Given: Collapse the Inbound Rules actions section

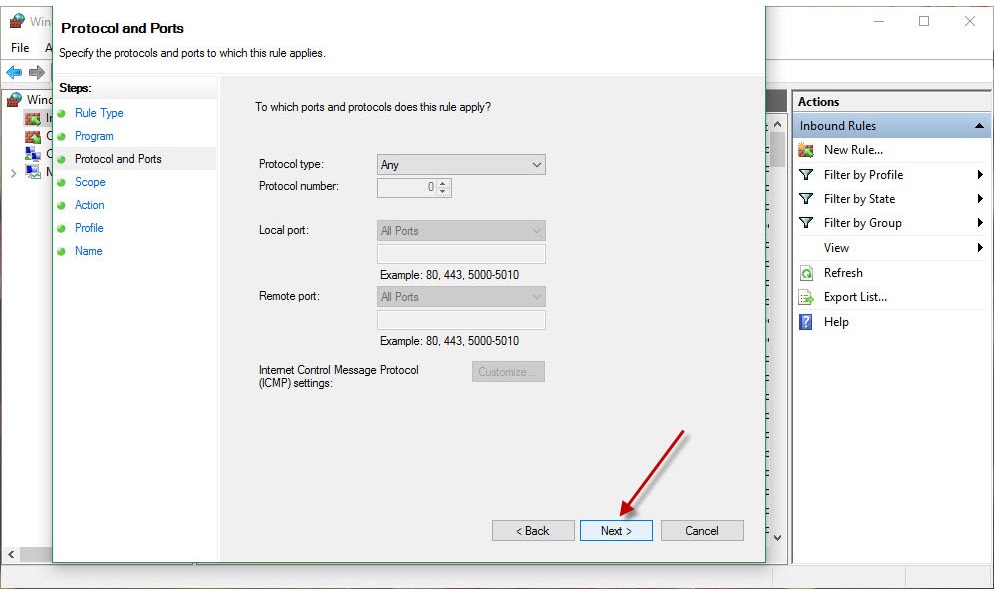Looking at the screenshot, I should [979, 126].
